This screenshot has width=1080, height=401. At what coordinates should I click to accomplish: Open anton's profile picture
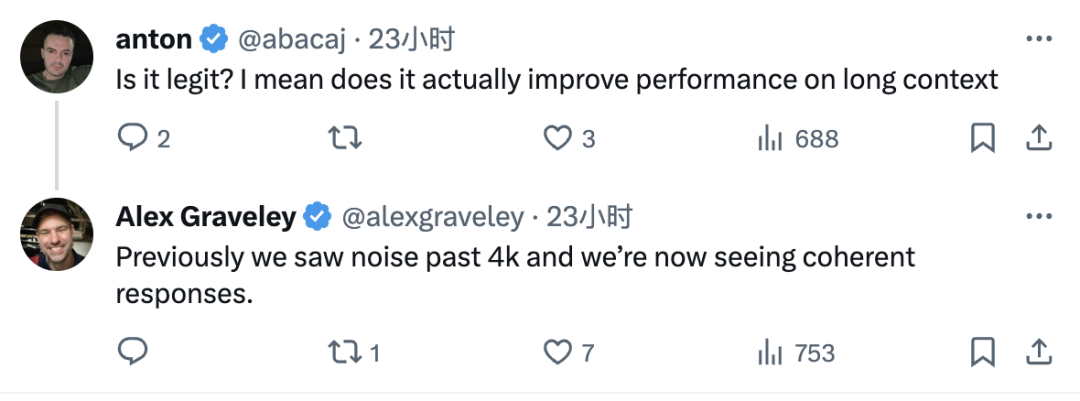(x=57, y=58)
